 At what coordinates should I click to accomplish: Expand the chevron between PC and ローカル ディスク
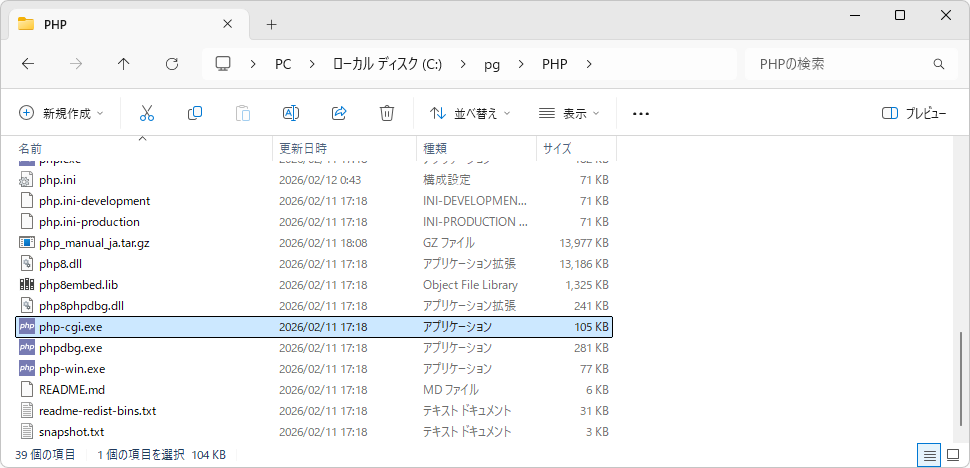pos(312,64)
